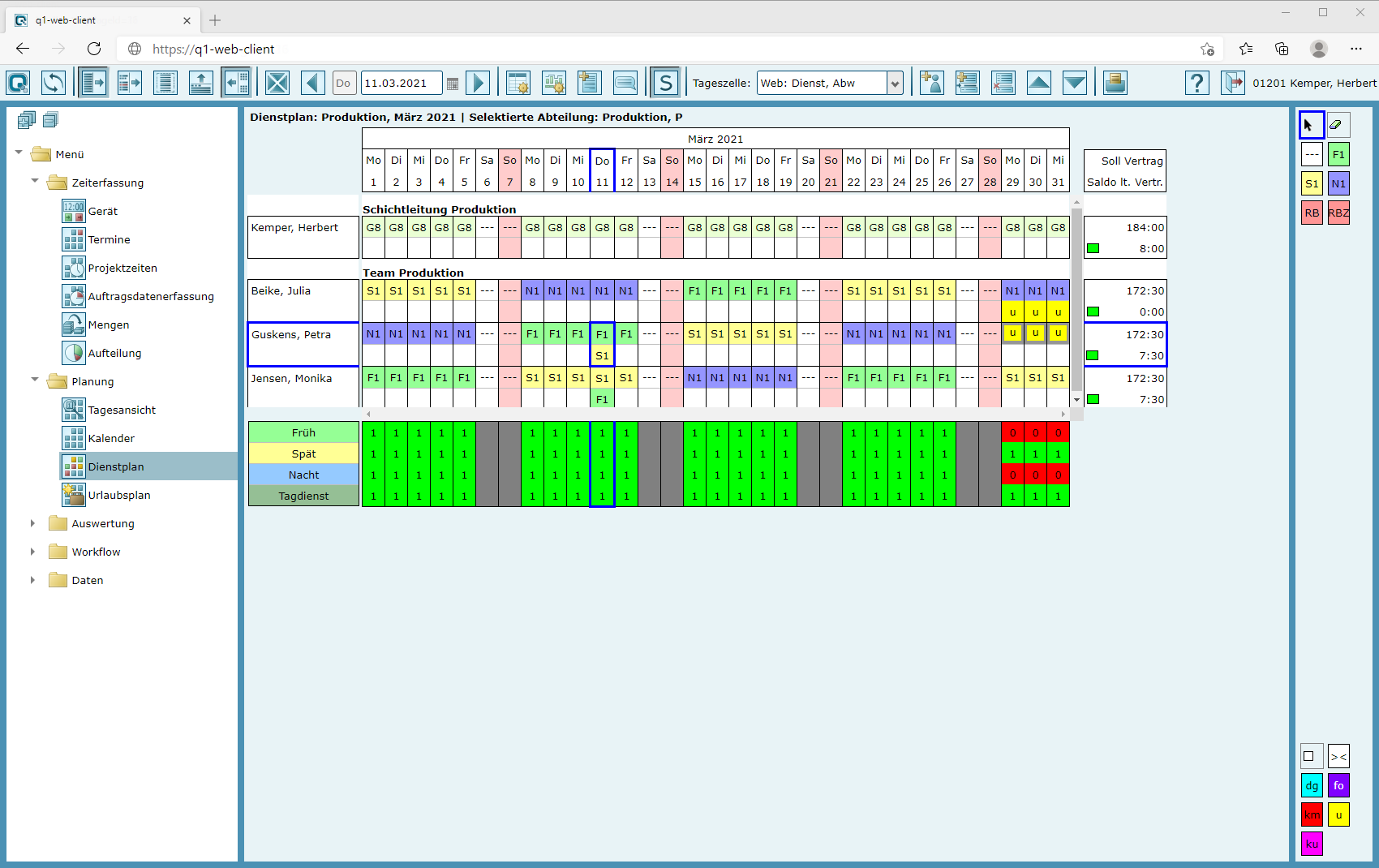Select employee Jensen, Monika
This screenshot has height=868, width=1379.
[x=292, y=379]
